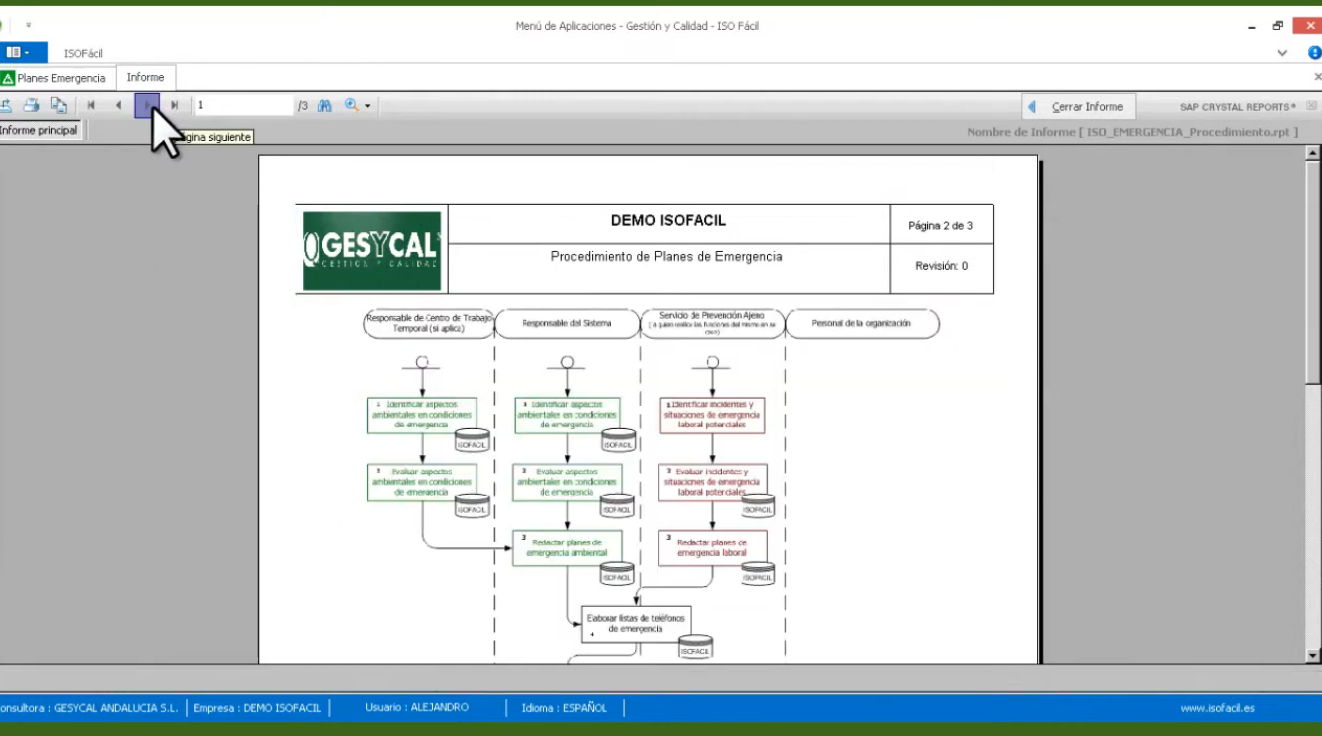Click 'Nombre de Informe' file name label

click(x=1132, y=132)
